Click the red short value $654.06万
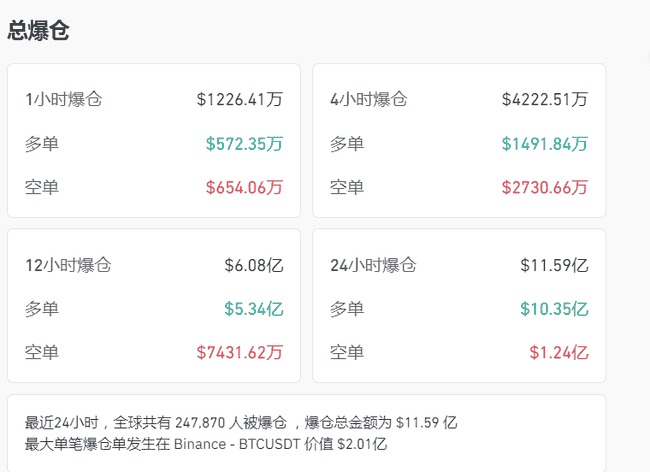Image resolution: width=650 pixels, height=472 pixels. coord(244,187)
